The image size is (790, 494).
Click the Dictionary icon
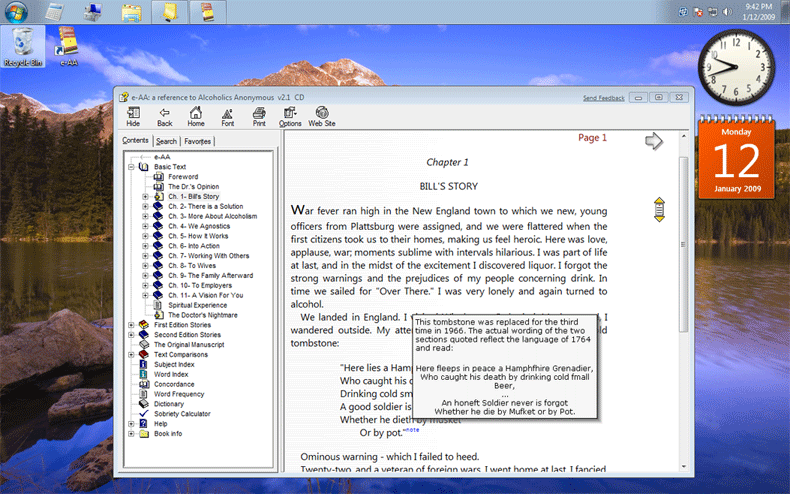click(144, 404)
